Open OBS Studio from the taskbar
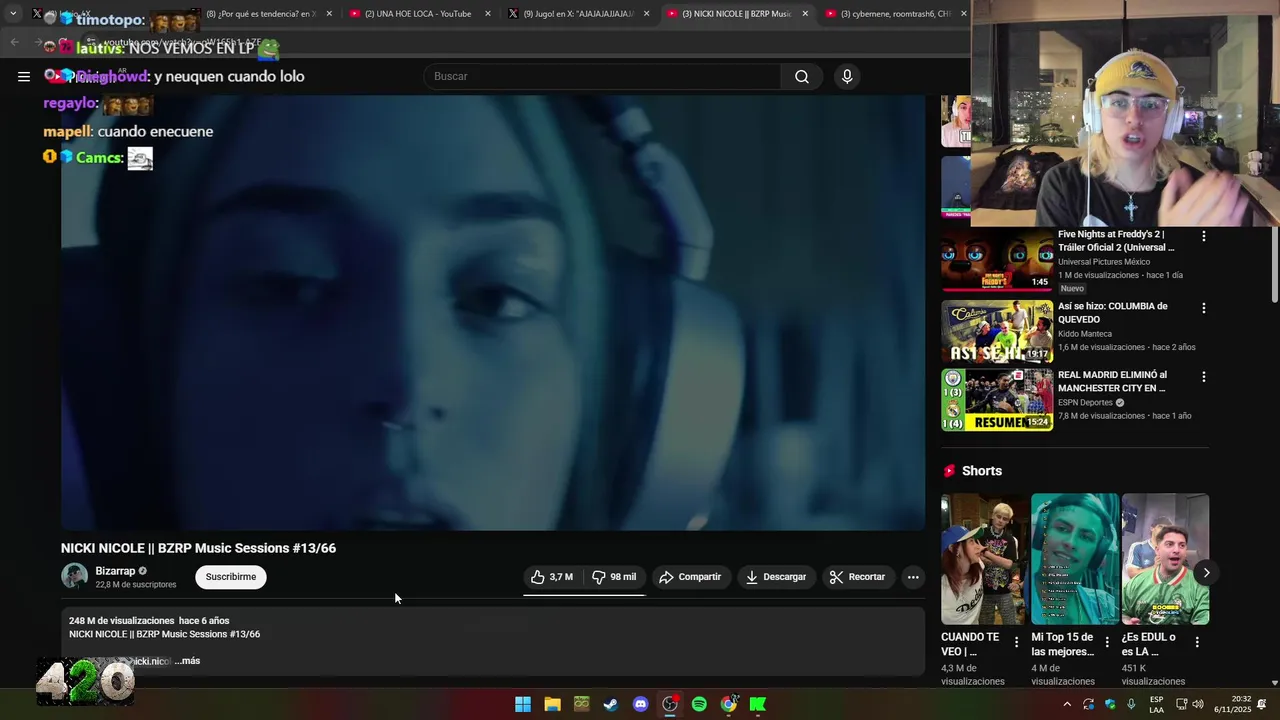 point(670,705)
